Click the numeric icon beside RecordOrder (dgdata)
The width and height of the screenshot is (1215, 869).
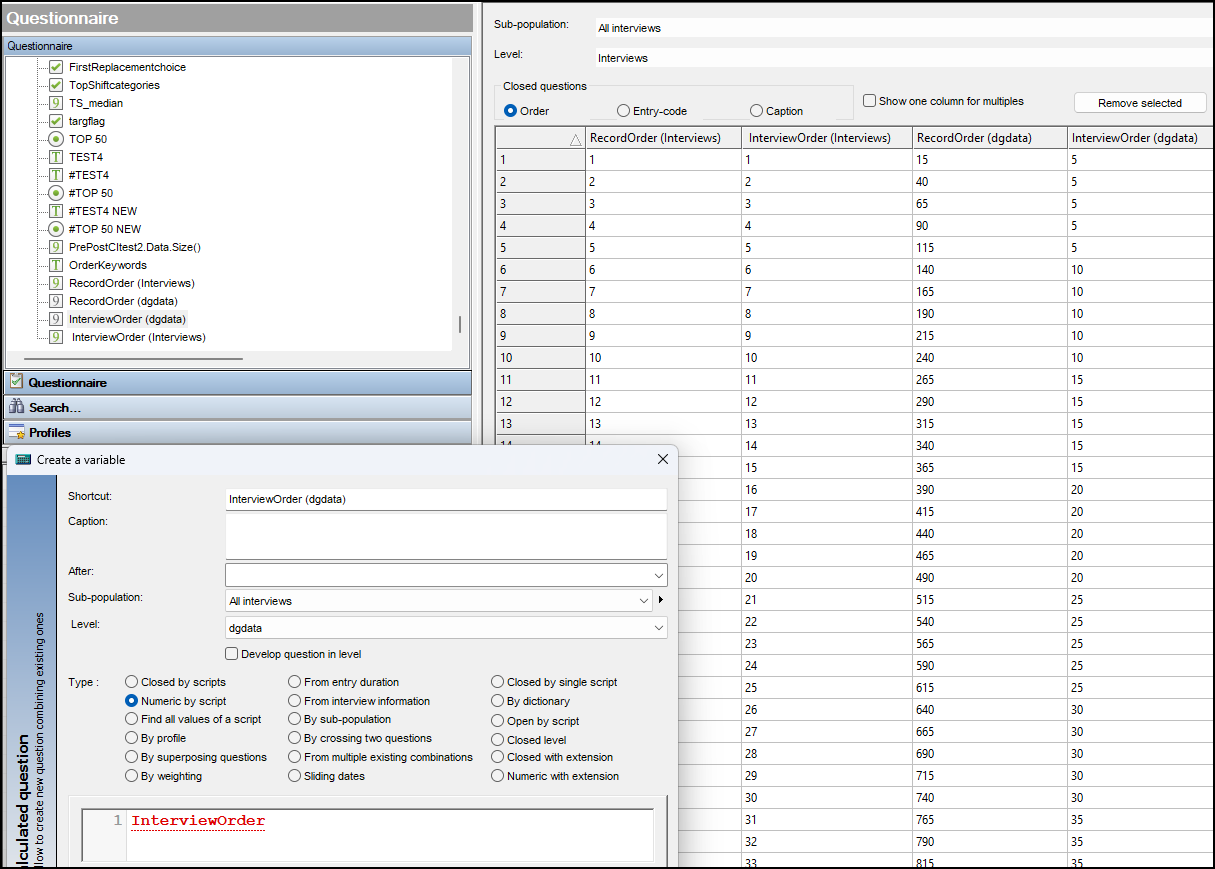coord(56,301)
